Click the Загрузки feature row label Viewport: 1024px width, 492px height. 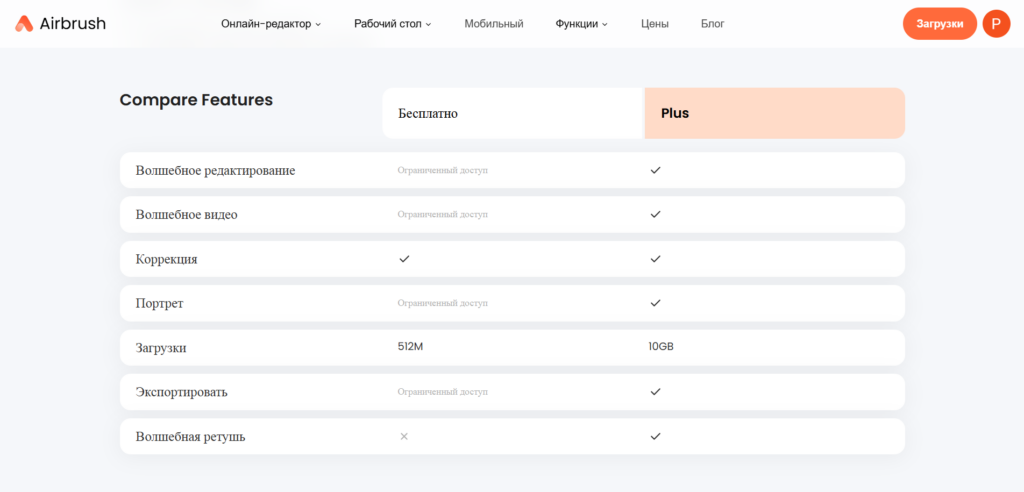pyautogui.click(x=161, y=348)
